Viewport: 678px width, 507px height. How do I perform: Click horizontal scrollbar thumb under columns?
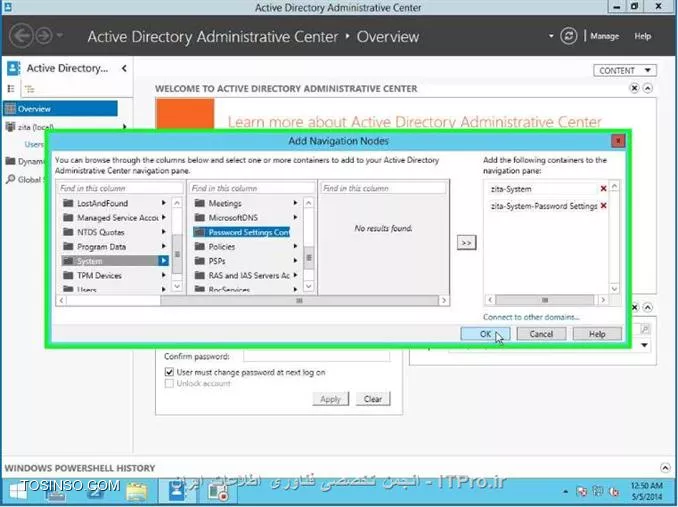coord(299,300)
